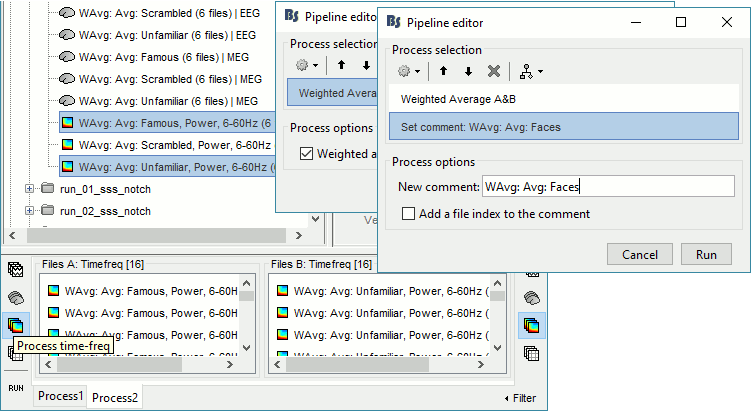The height and width of the screenshot is (411, 752).
Task: Click Cancel in the Pipeline editor
Action: (639, 254)
